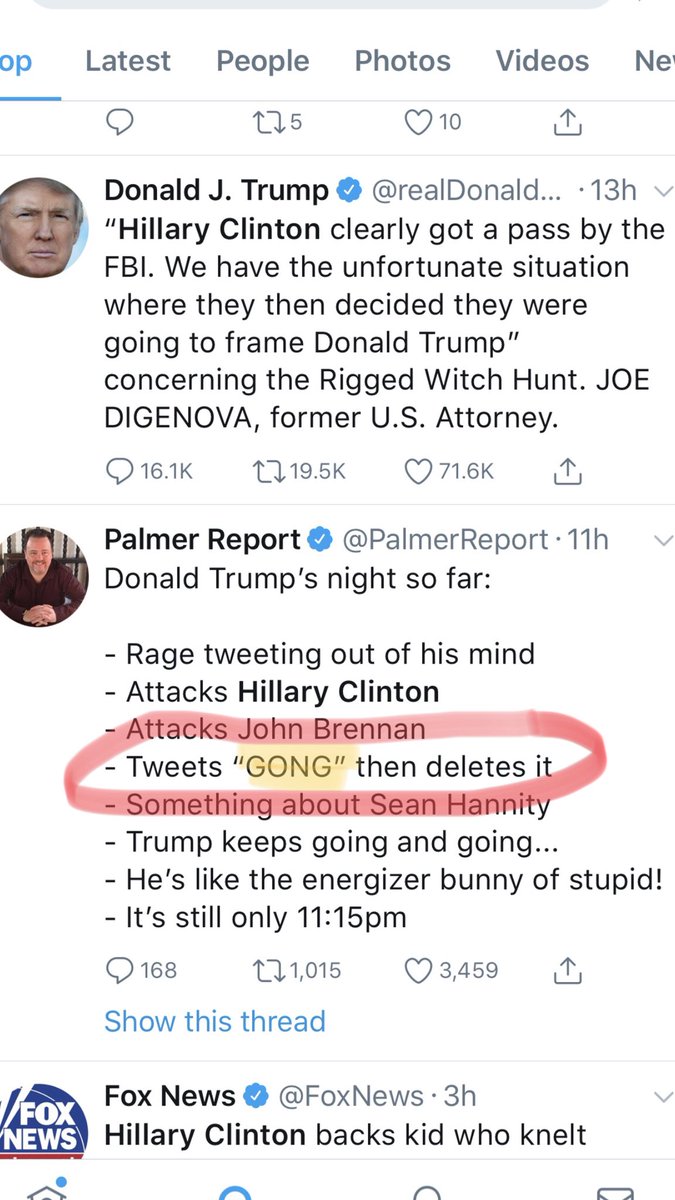Like the Donald J. Trump tweet
The height and width of the screenshot is (1200, 675).
pyautogui.click(x=417, y=471)
